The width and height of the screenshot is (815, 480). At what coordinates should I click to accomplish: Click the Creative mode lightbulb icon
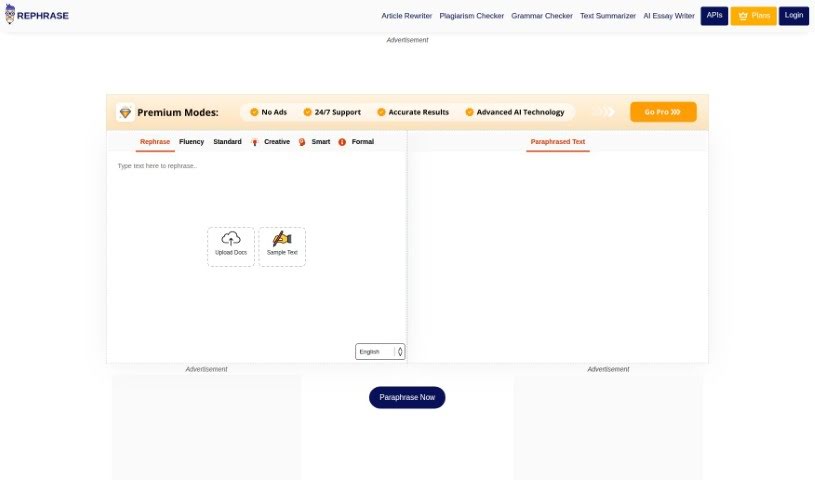(x=255, y=142)
